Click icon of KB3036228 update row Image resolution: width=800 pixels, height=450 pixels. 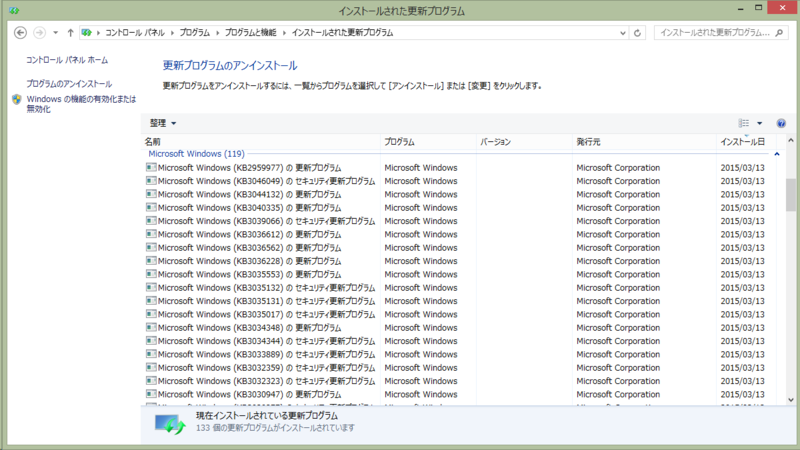tap(151, 260)
